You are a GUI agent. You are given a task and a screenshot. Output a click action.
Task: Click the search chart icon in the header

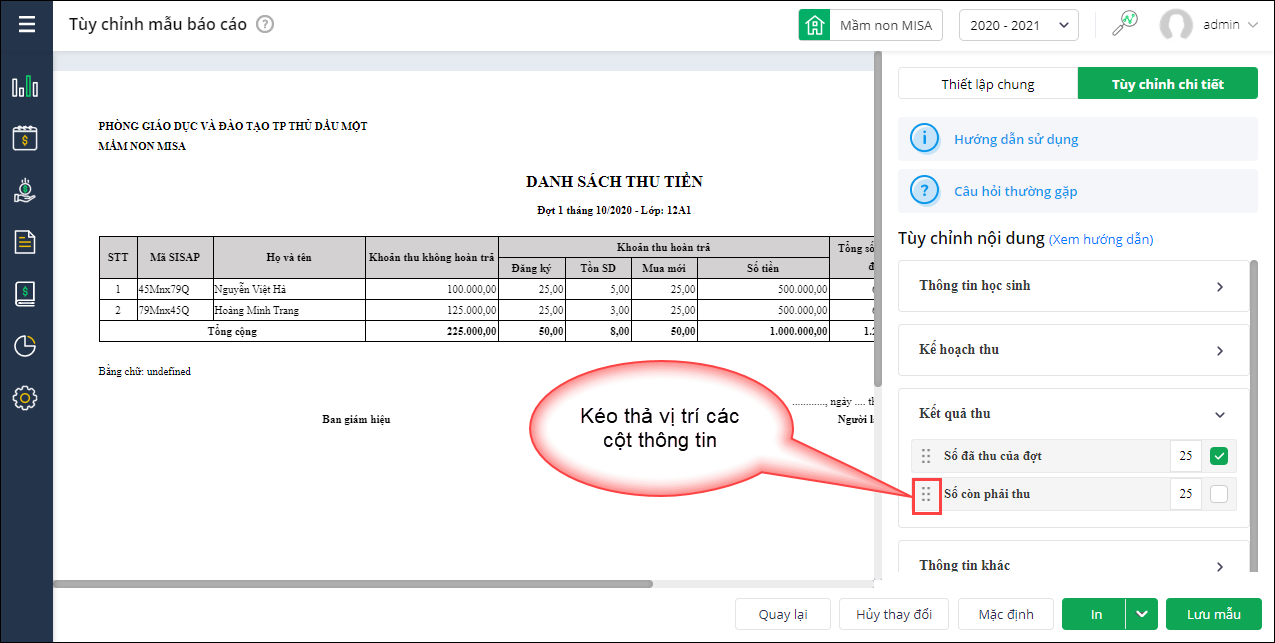(x=1126, y=24)
